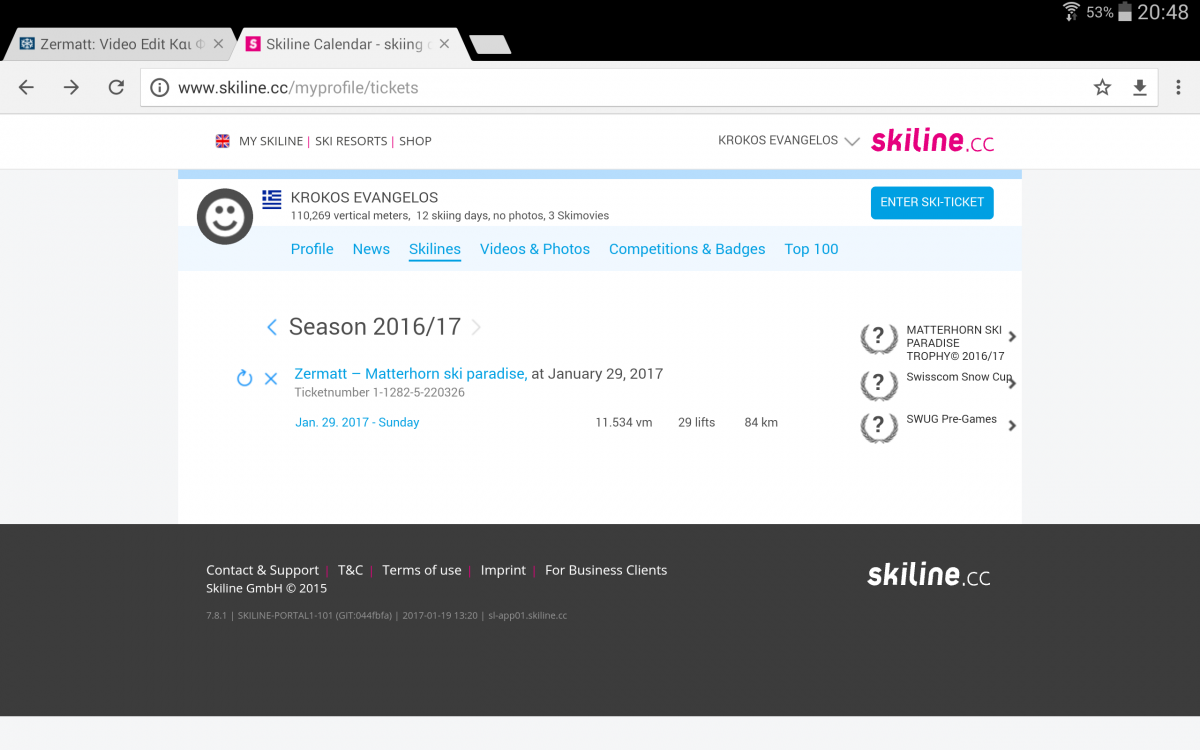Screen dimensions: 1200x750
Task: Open the Chrome three-dot menu
Action: pyautogui.click(x=1179, y=87)
